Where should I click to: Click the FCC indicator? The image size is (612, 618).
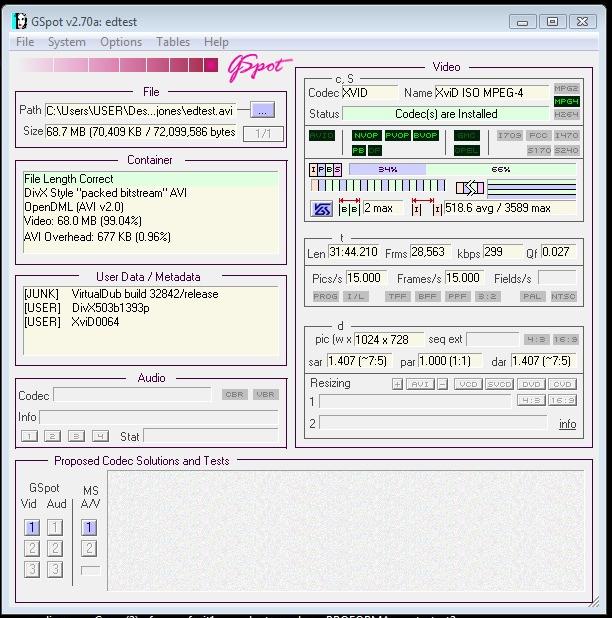point(538,136)
